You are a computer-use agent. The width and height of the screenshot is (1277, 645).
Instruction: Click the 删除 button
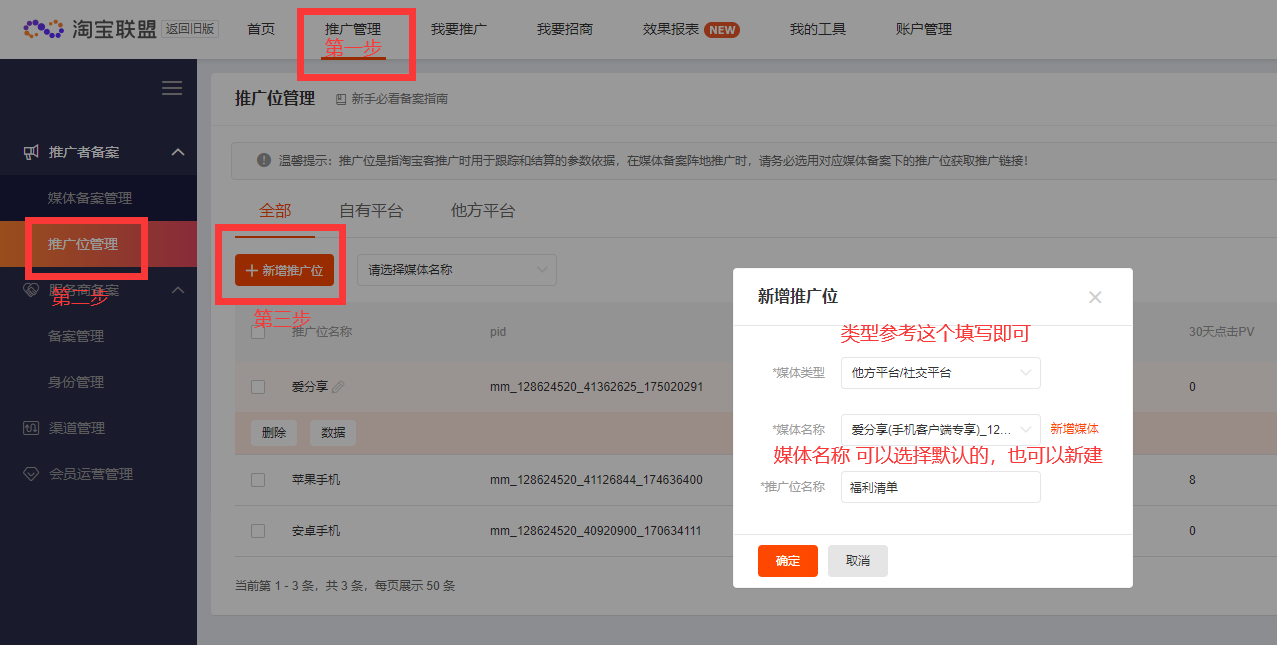point(274,433)
